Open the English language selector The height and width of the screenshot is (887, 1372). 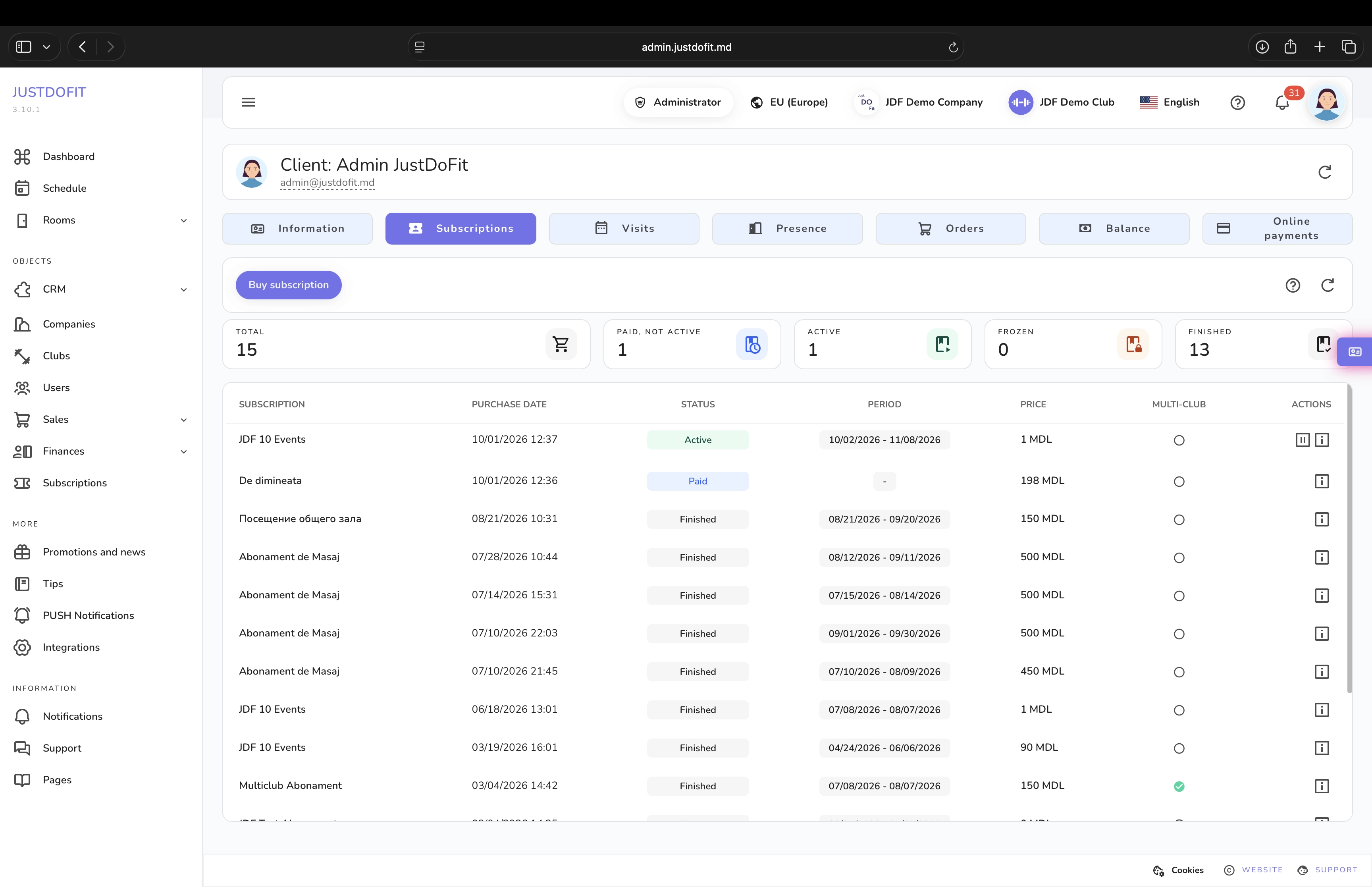(1170, 102)
